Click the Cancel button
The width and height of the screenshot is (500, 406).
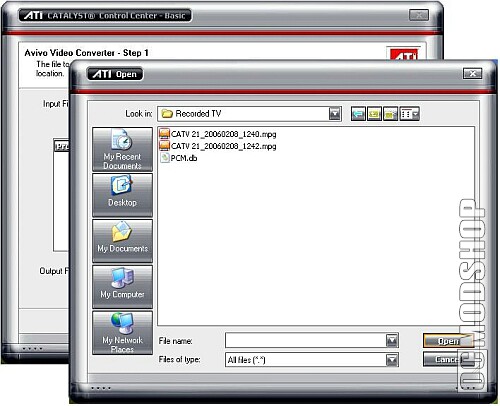pyautogui.click(x=448, y=359)
